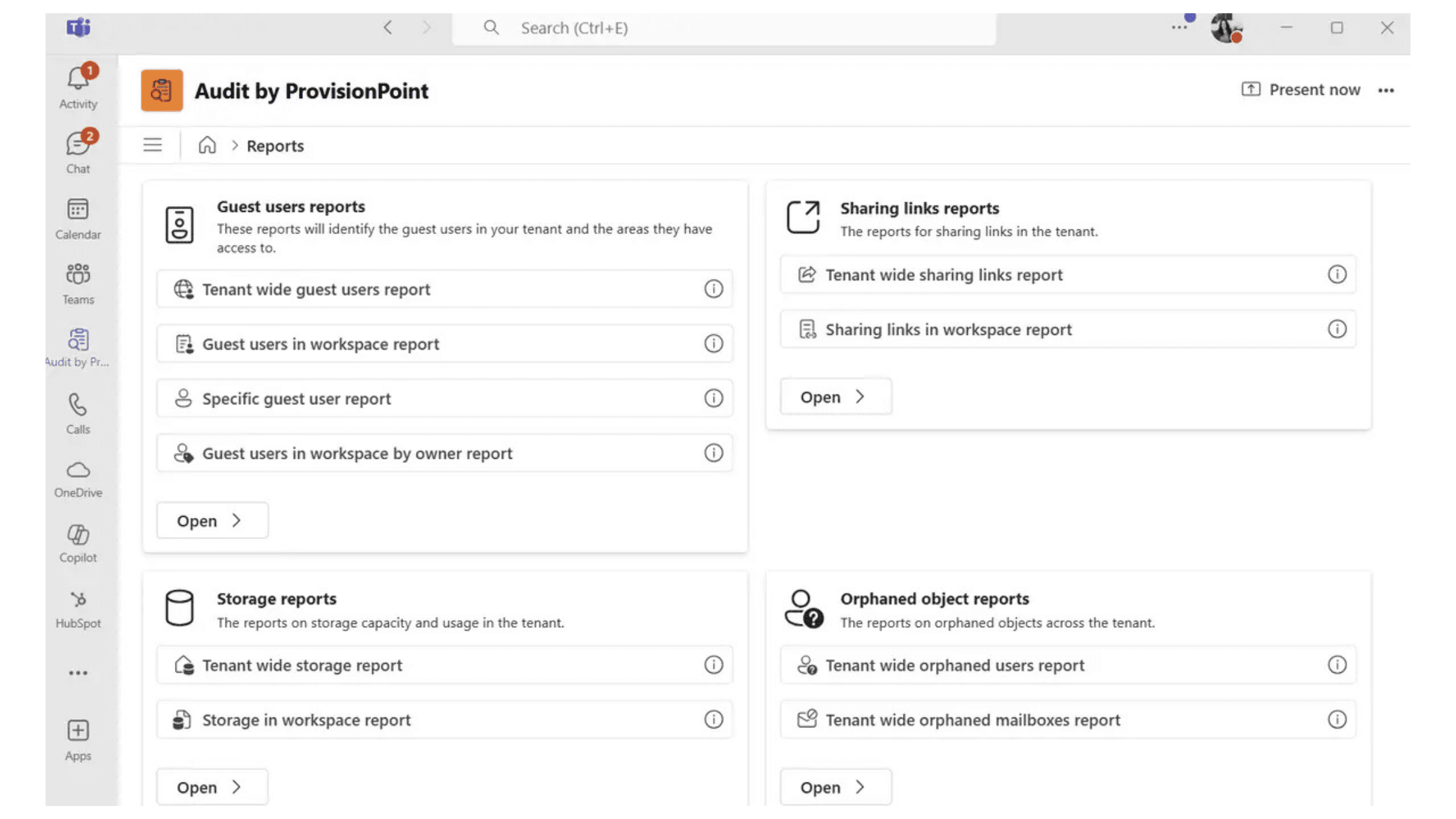Open the profile avatar menu

(x=1227, y=28)
